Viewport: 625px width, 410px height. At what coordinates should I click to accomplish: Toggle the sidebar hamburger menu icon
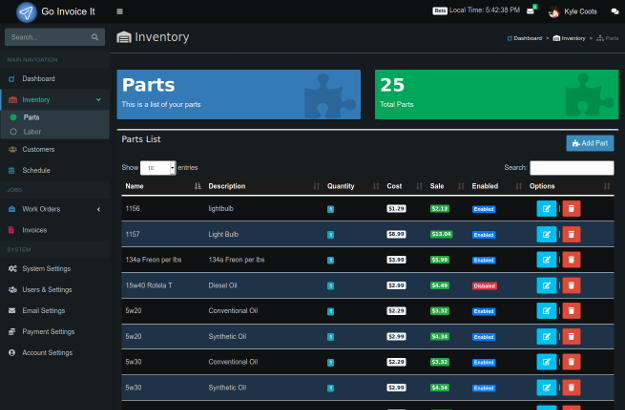[120, 11]
